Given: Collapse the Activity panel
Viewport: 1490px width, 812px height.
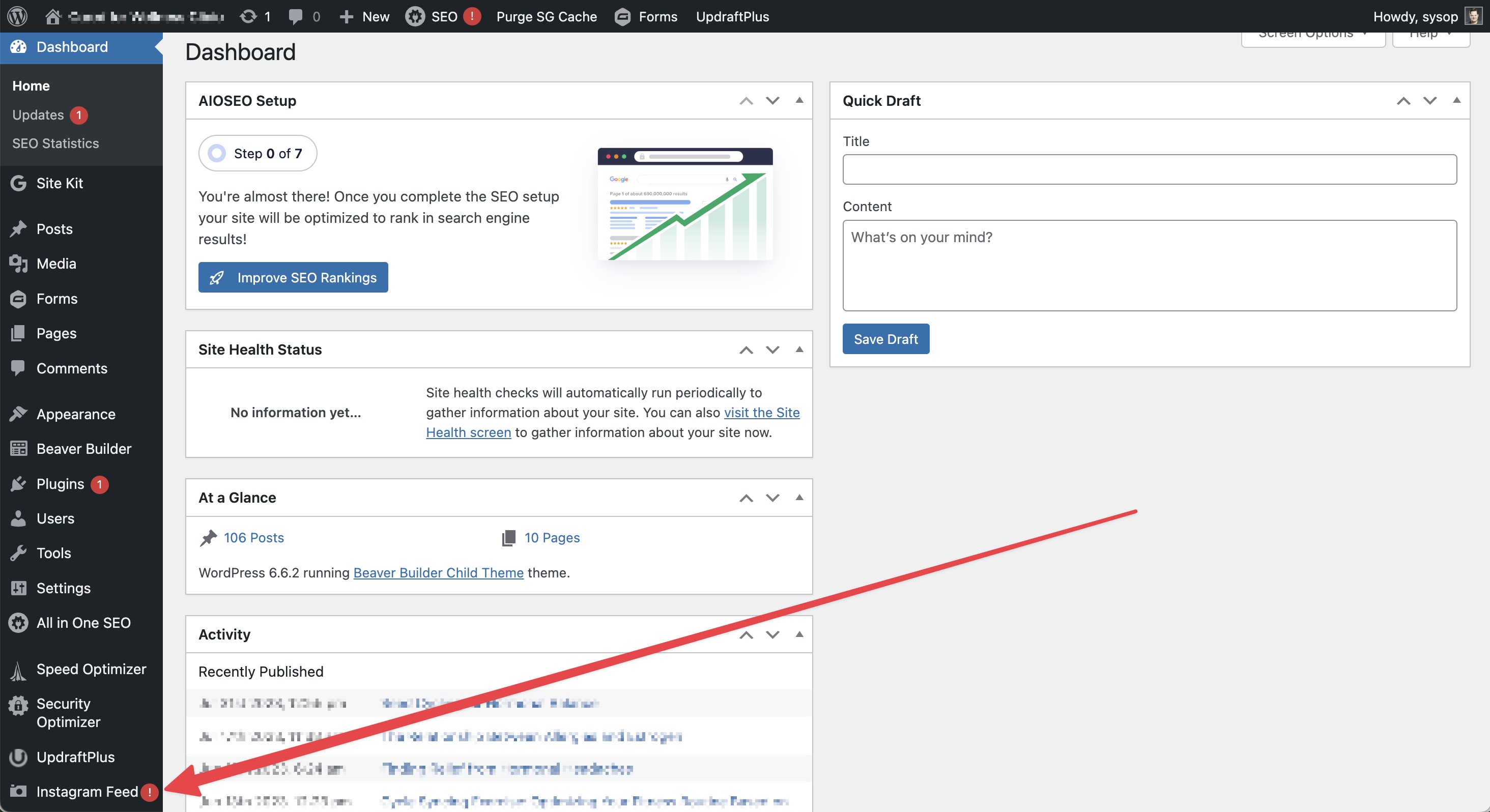Looking at the screenshot, I should click(799, 634).
